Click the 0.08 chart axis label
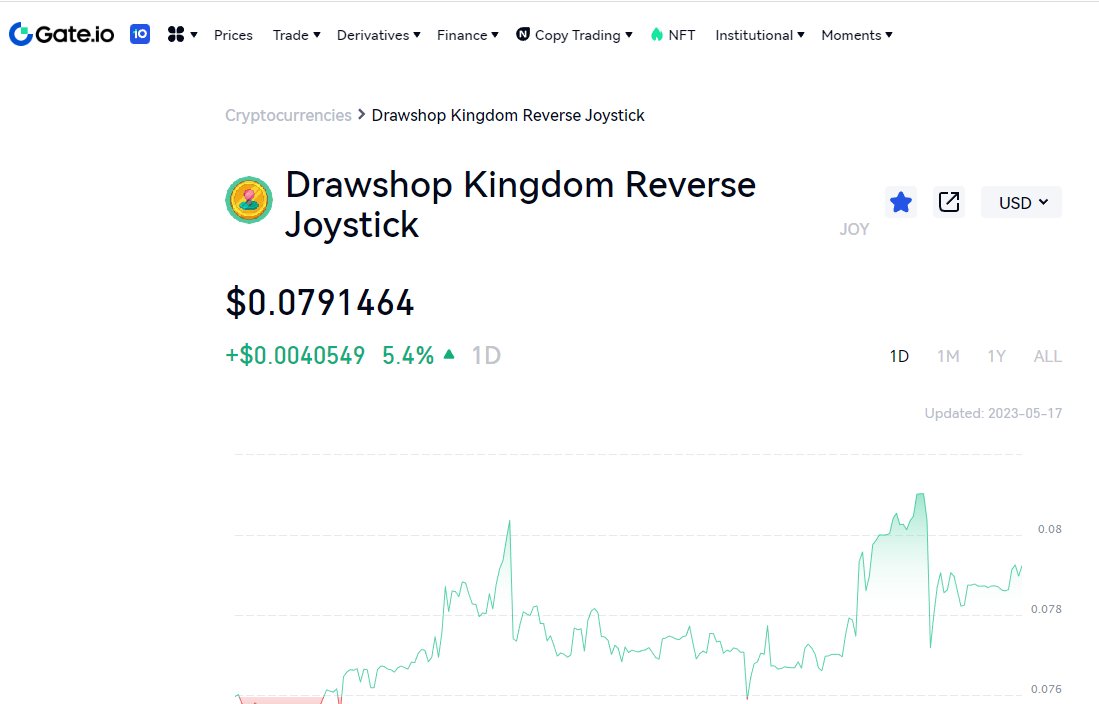The height and width of the screenshot is (704, 1099). pyautogui.click(x=1050, y=529)
